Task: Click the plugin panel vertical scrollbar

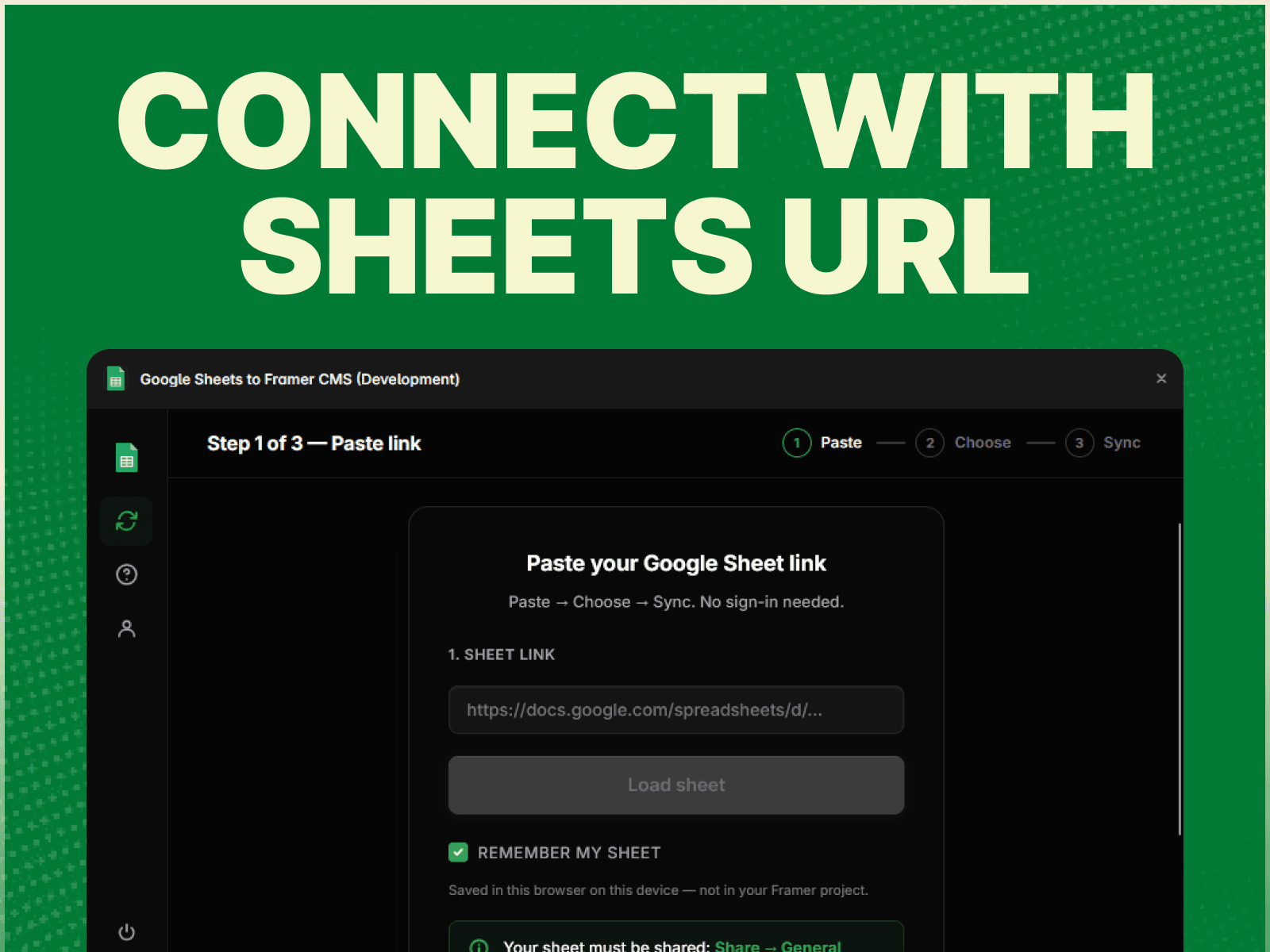Action: [1180, 679]
